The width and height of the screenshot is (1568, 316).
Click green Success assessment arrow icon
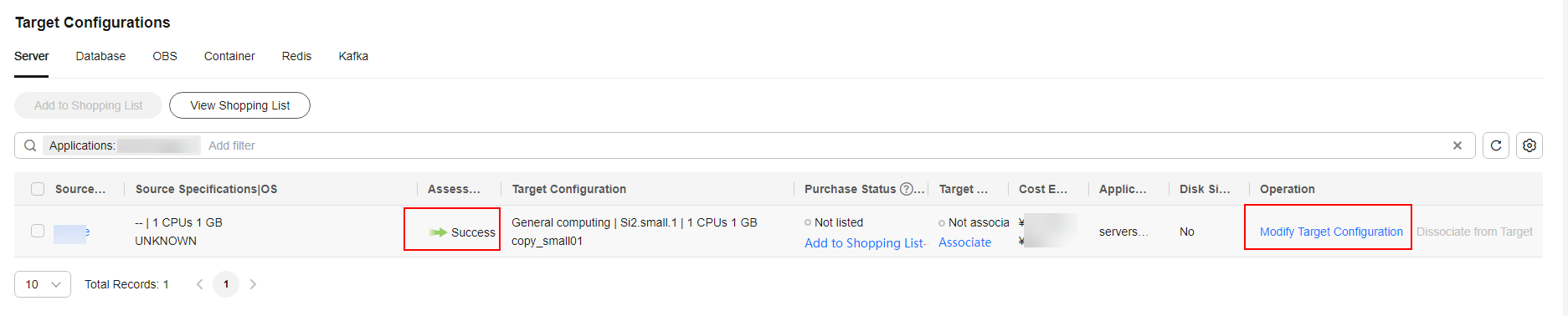(x=438, y=232)
